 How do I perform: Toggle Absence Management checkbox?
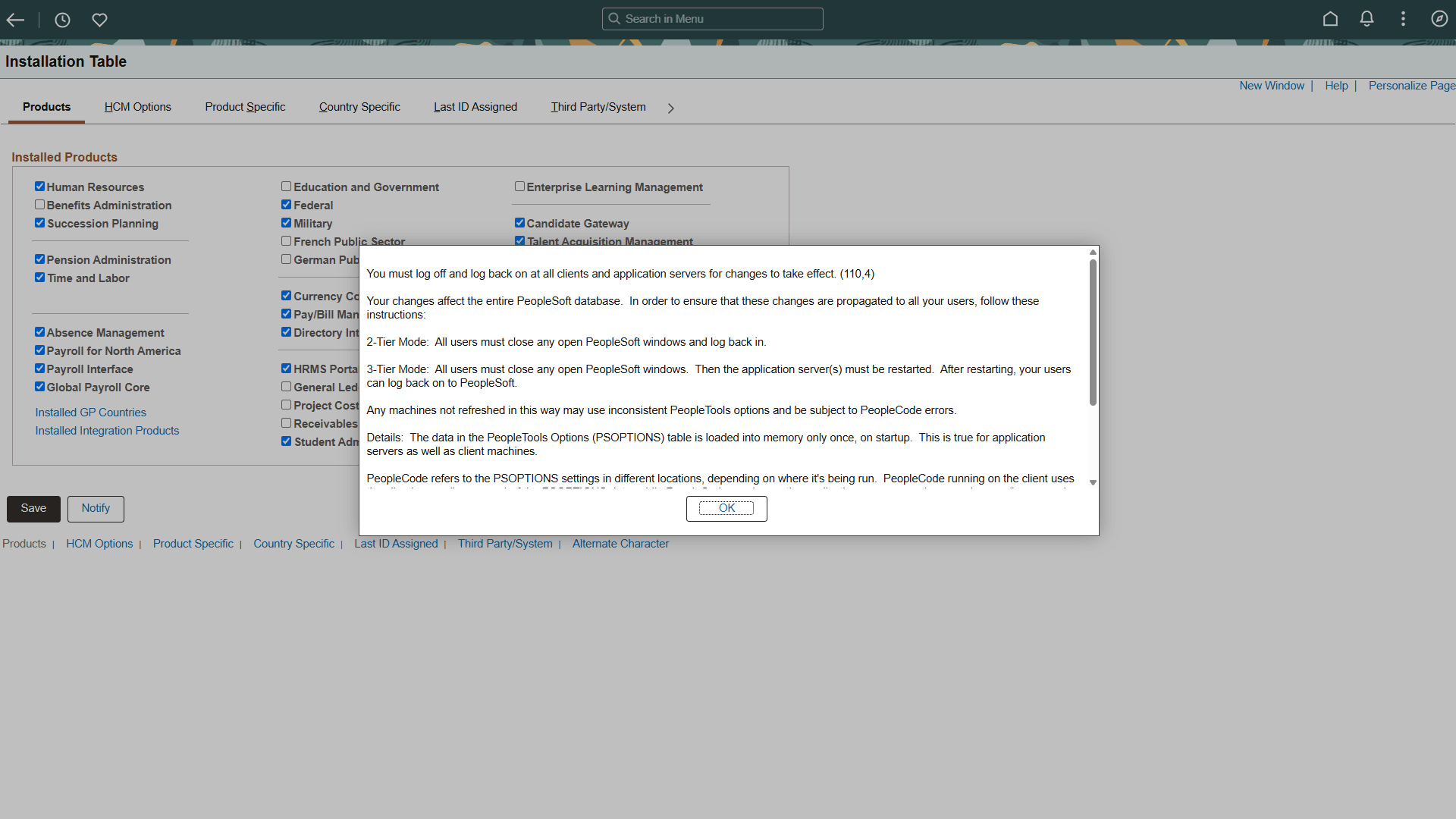coord(39,332)
